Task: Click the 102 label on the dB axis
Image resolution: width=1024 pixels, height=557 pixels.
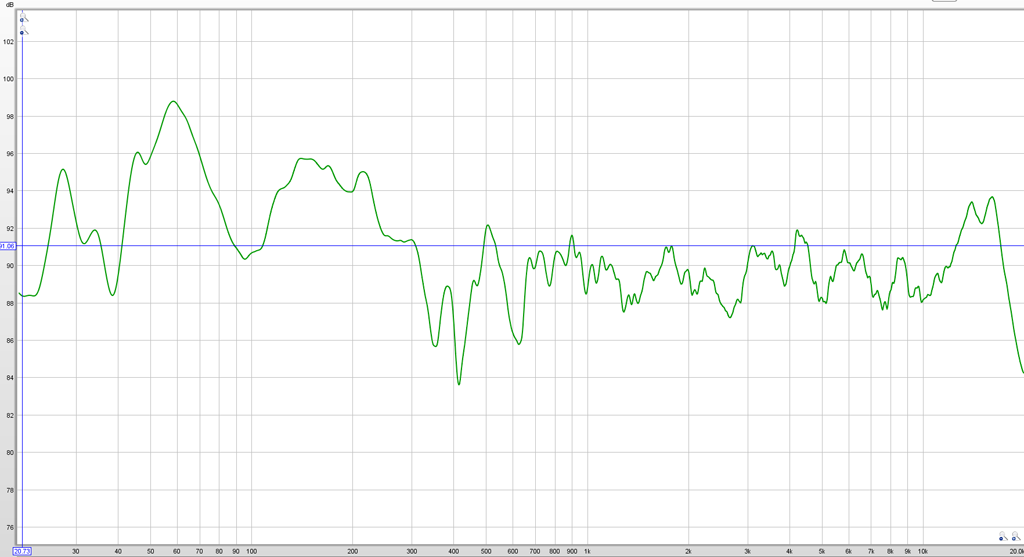Action: (x=8, y=41)
